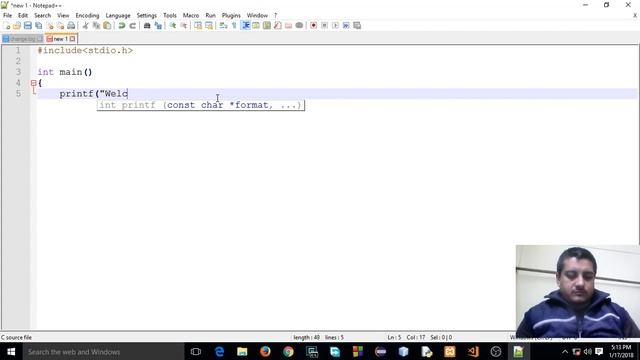Toggle the Indent Guide toolbar button
Image resolution: width=640 pixels, height=360 pixels.
coord(246,26)
